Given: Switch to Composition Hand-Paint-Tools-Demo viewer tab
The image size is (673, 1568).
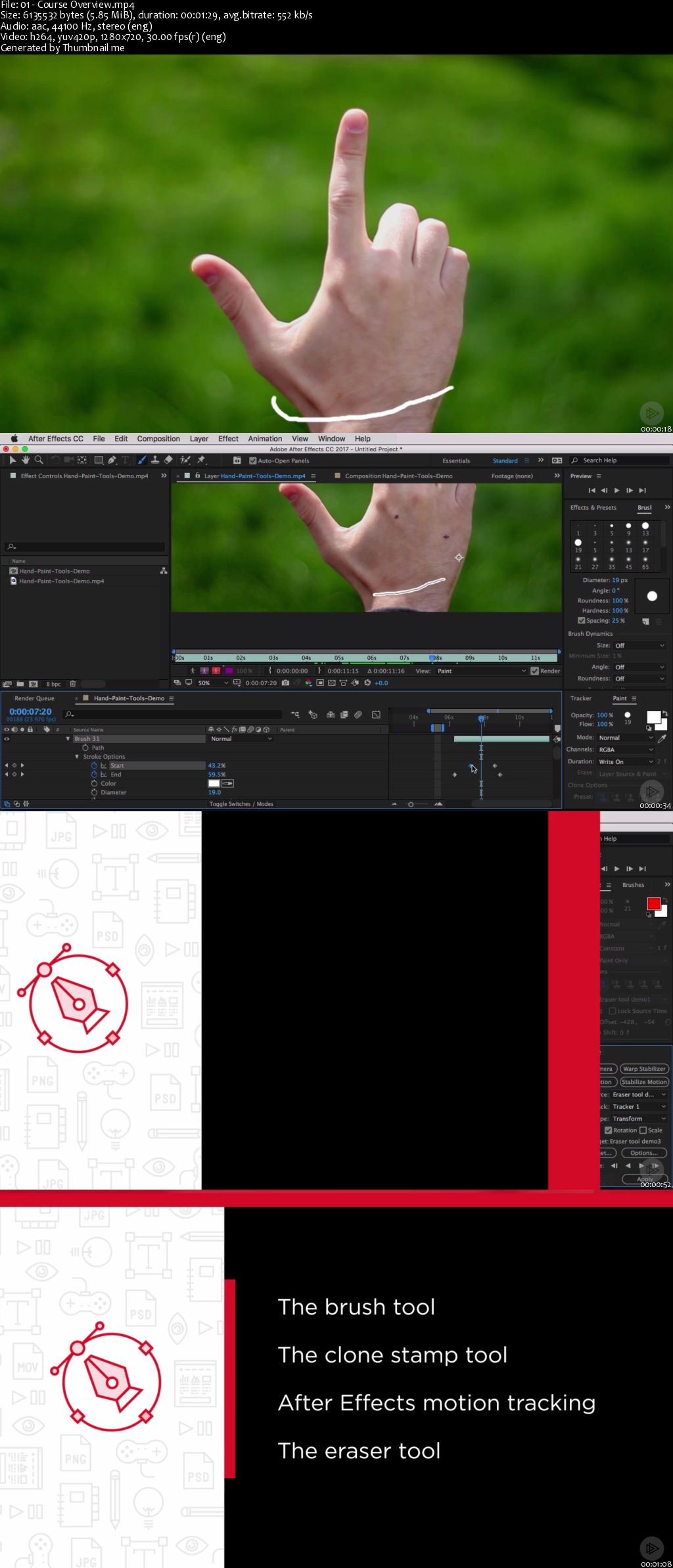Looking at the screenshot, I should coord(398,476).
